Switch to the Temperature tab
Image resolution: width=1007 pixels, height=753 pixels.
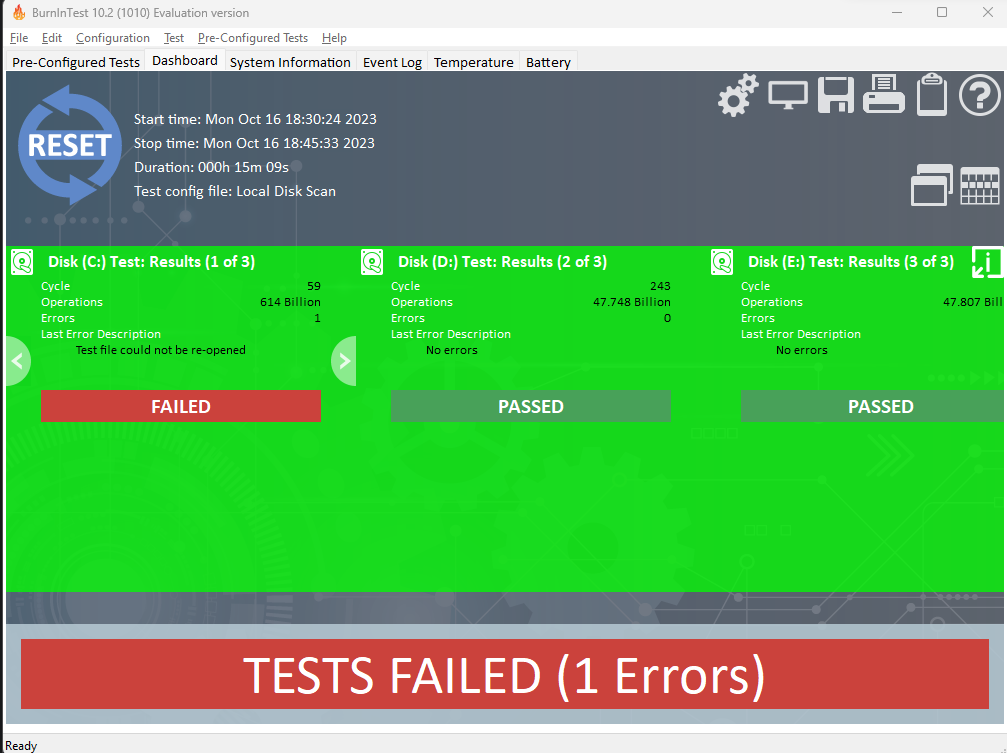point(473,62)
